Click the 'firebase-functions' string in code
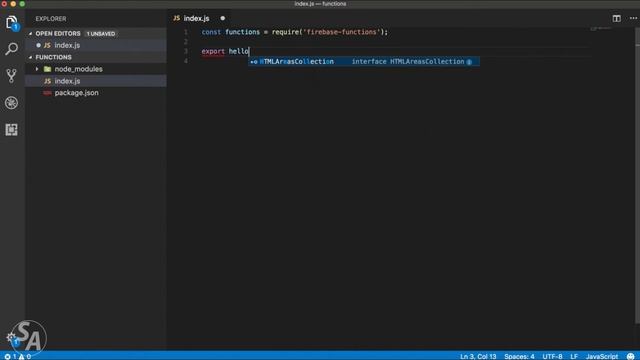The image size is (640, 360). (x=342, y=32)
